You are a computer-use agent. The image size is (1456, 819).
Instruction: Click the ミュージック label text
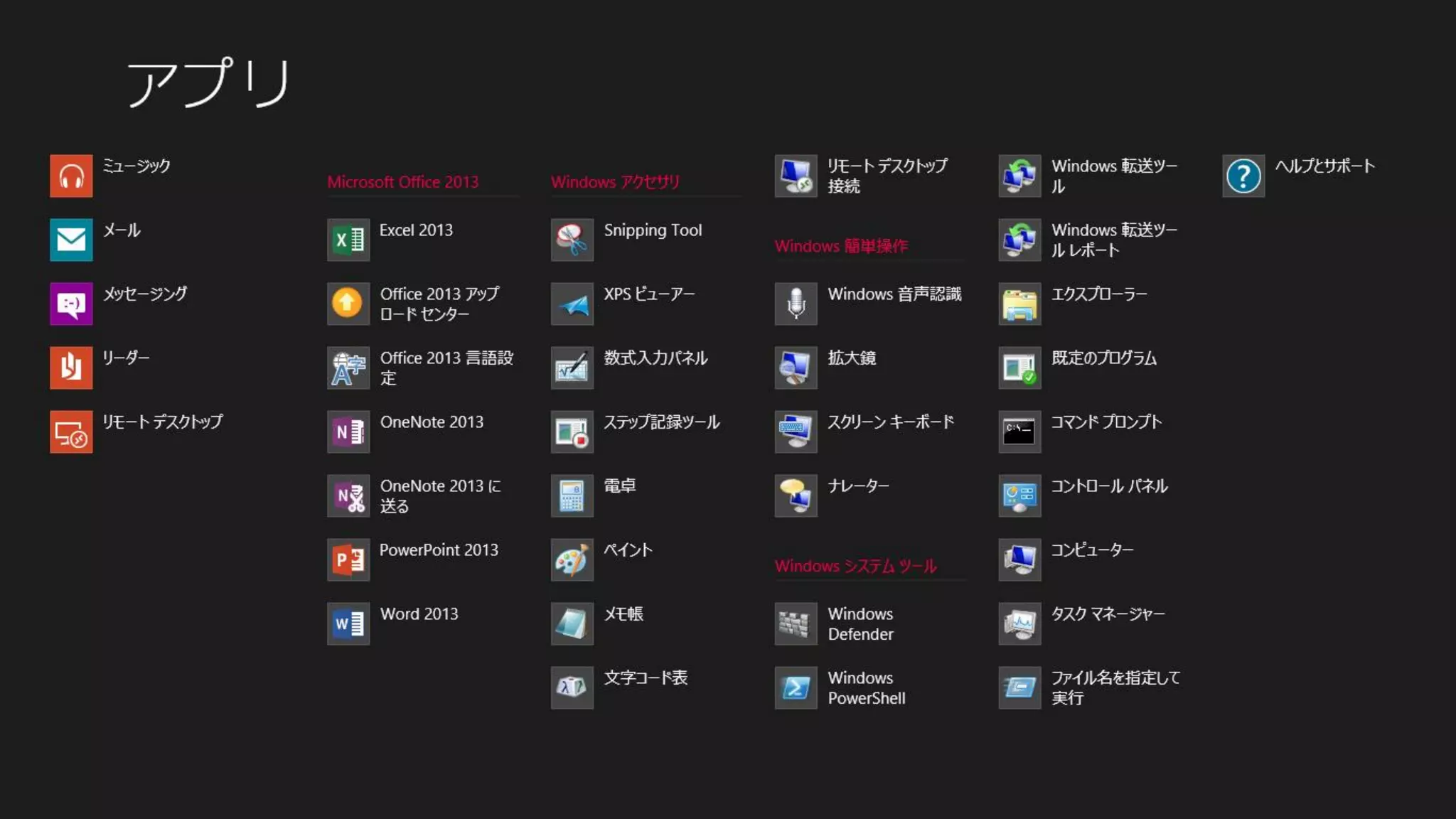pyautogui.click(x=136, y=166)
